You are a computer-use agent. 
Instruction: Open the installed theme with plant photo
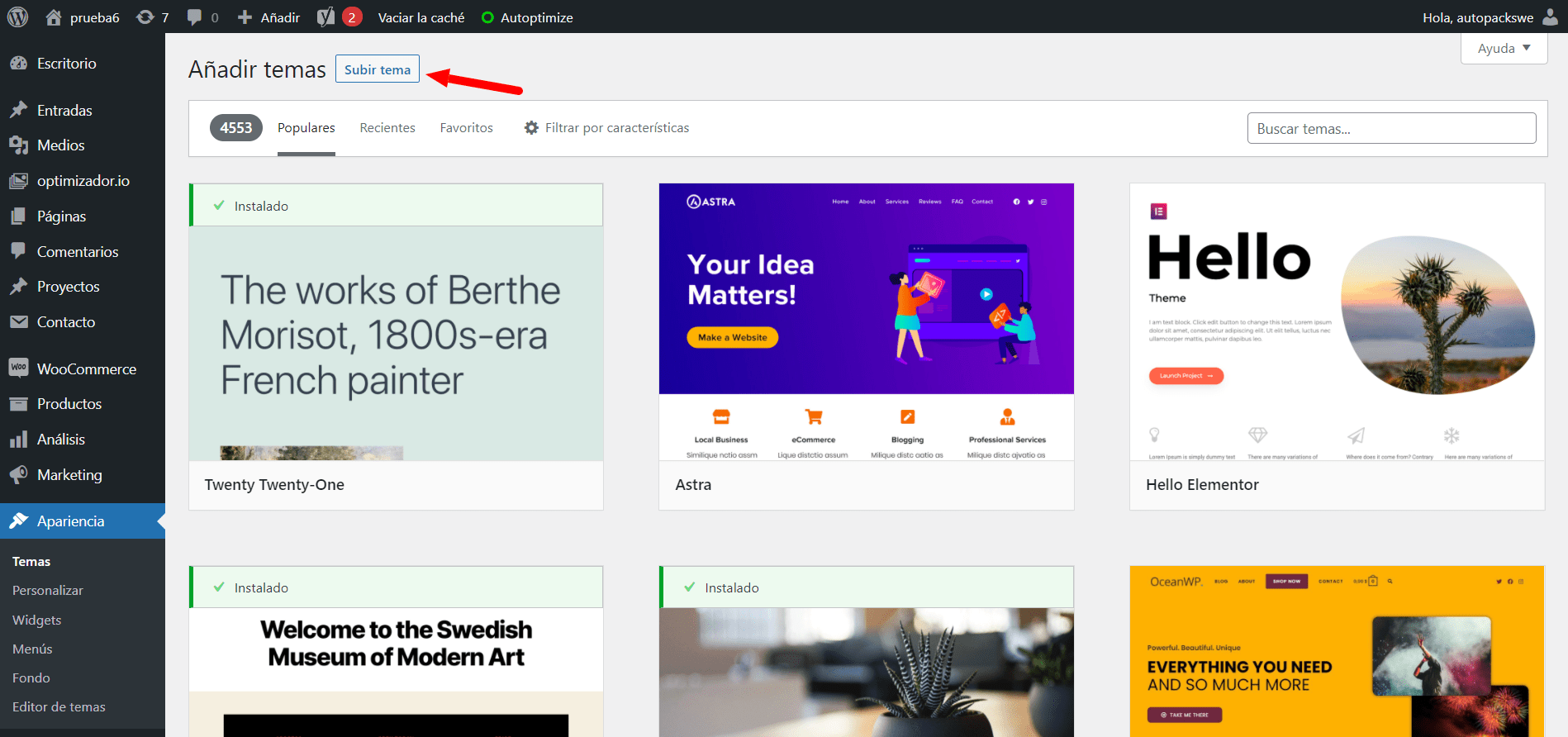pyautogui.click(x=867, y=673)
